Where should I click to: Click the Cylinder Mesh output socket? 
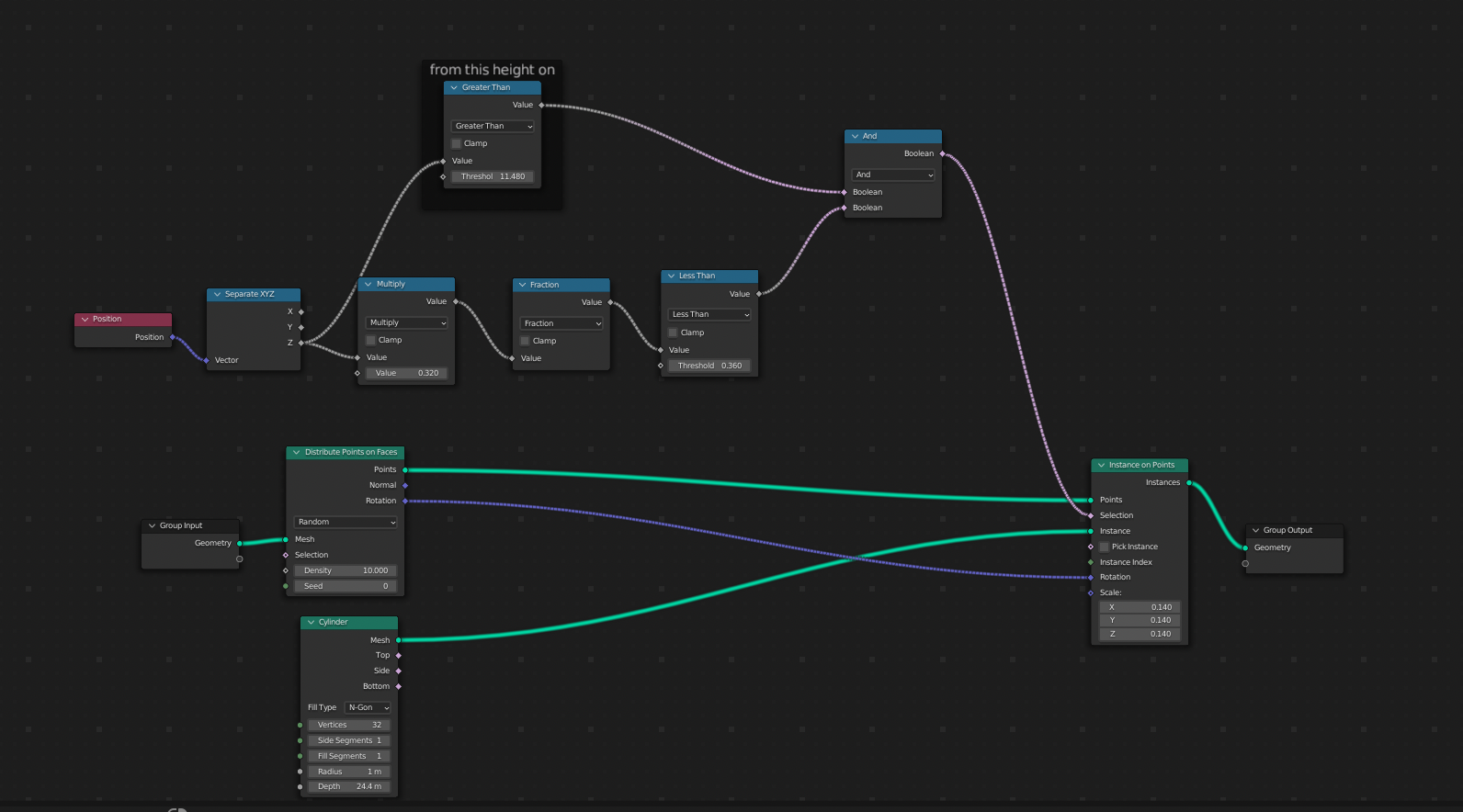pyautogui.click(x=399, y=641)
